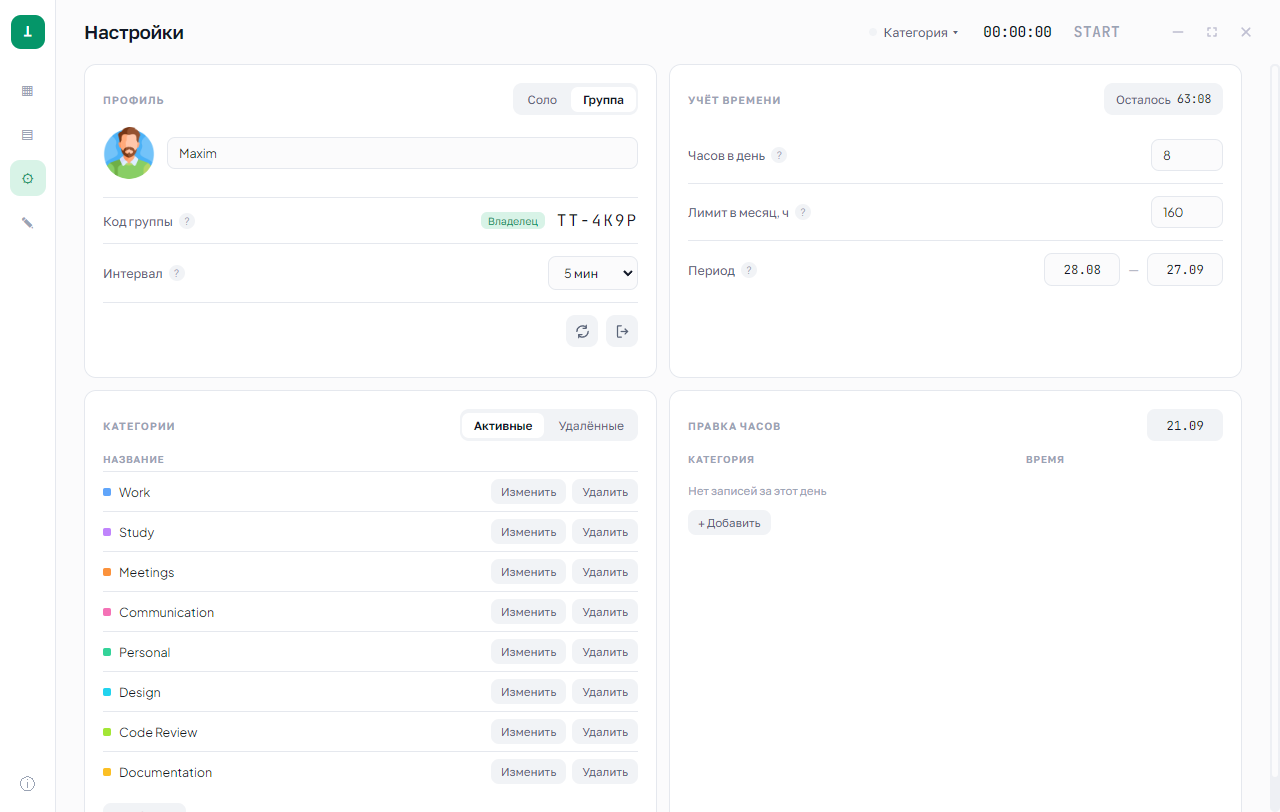1280x812 pixels.
Task: Open the Категория dropdown in the header
Action: point(915,32)
